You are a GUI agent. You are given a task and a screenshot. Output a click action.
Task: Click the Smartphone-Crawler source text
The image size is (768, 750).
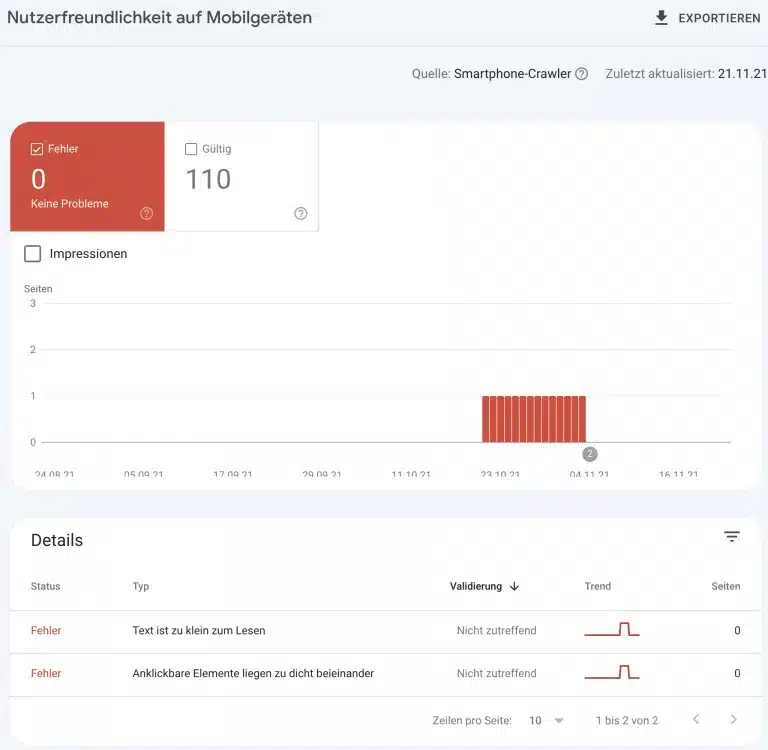(x=512, y=74)
